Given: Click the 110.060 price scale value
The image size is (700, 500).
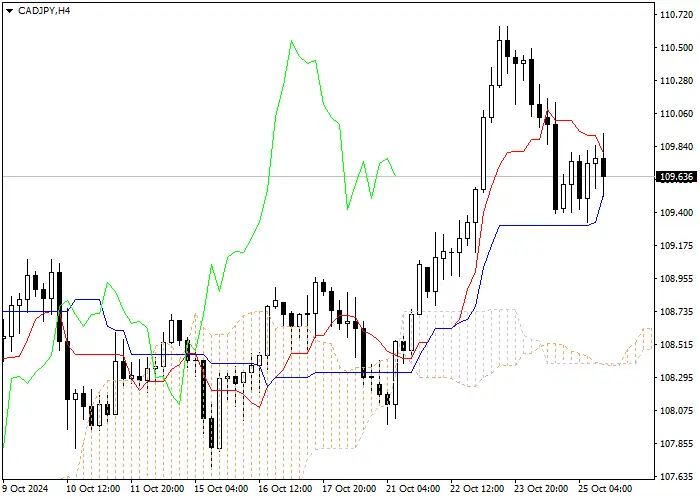Looking at the screenshot, I should point(676,114).
